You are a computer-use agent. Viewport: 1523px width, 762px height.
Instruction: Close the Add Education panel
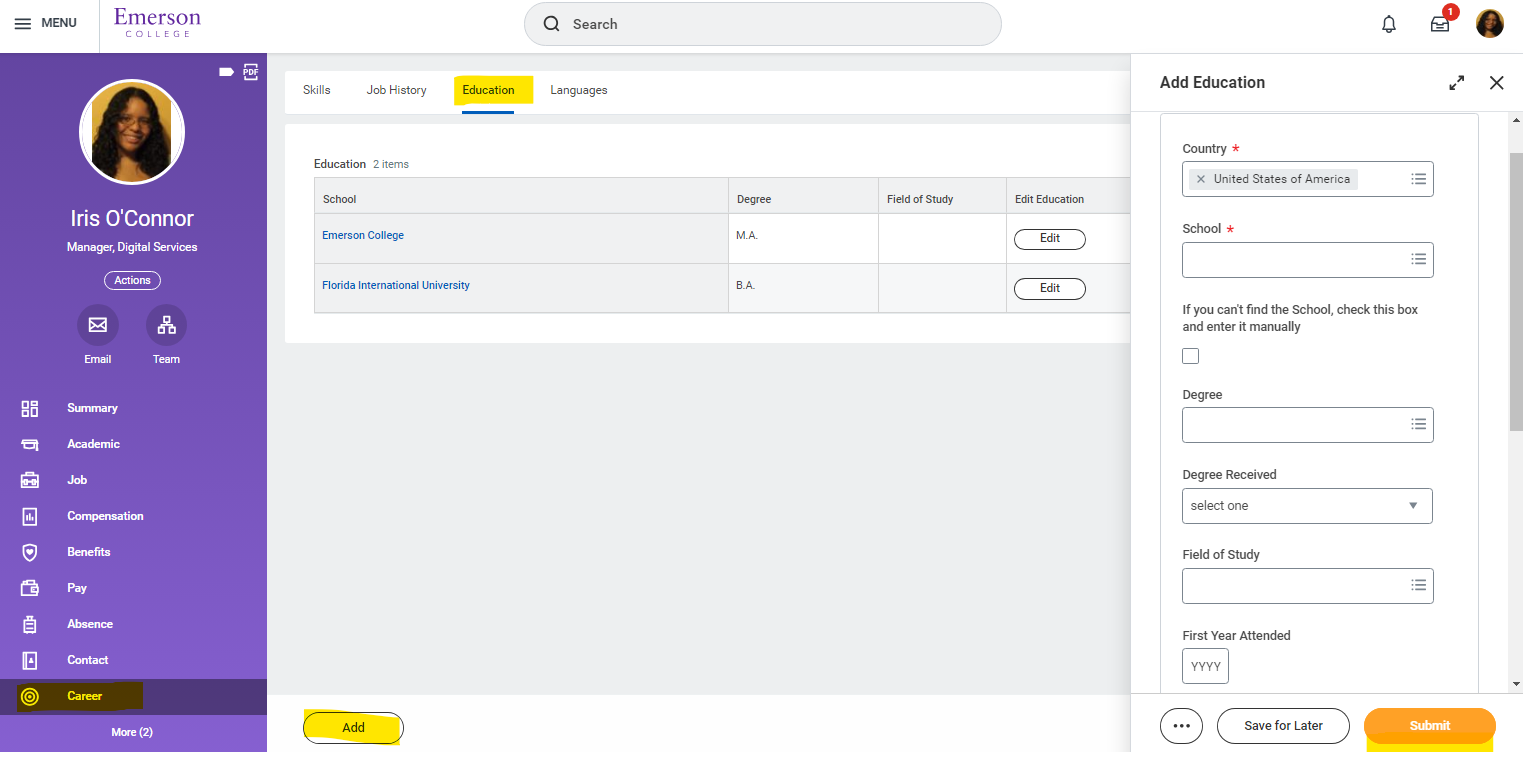click(x=1496, y=83)
